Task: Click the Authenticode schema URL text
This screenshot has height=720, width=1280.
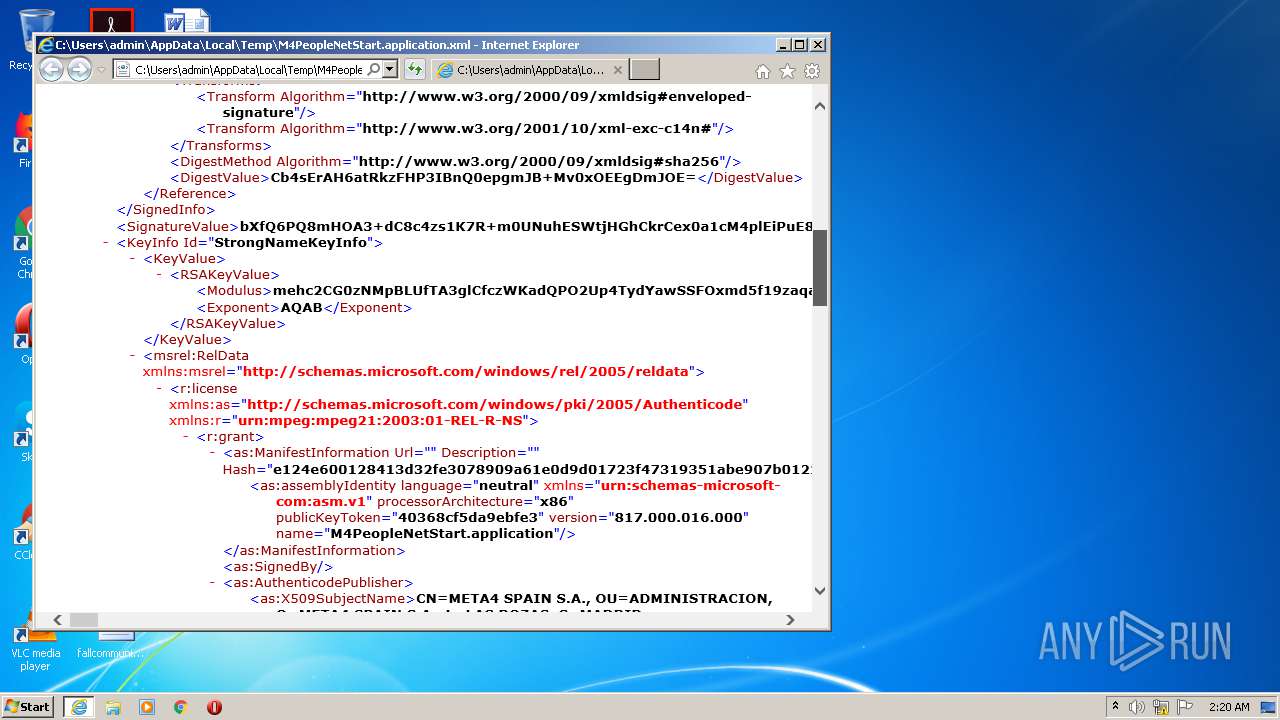Action: click(x=495, y=404)
